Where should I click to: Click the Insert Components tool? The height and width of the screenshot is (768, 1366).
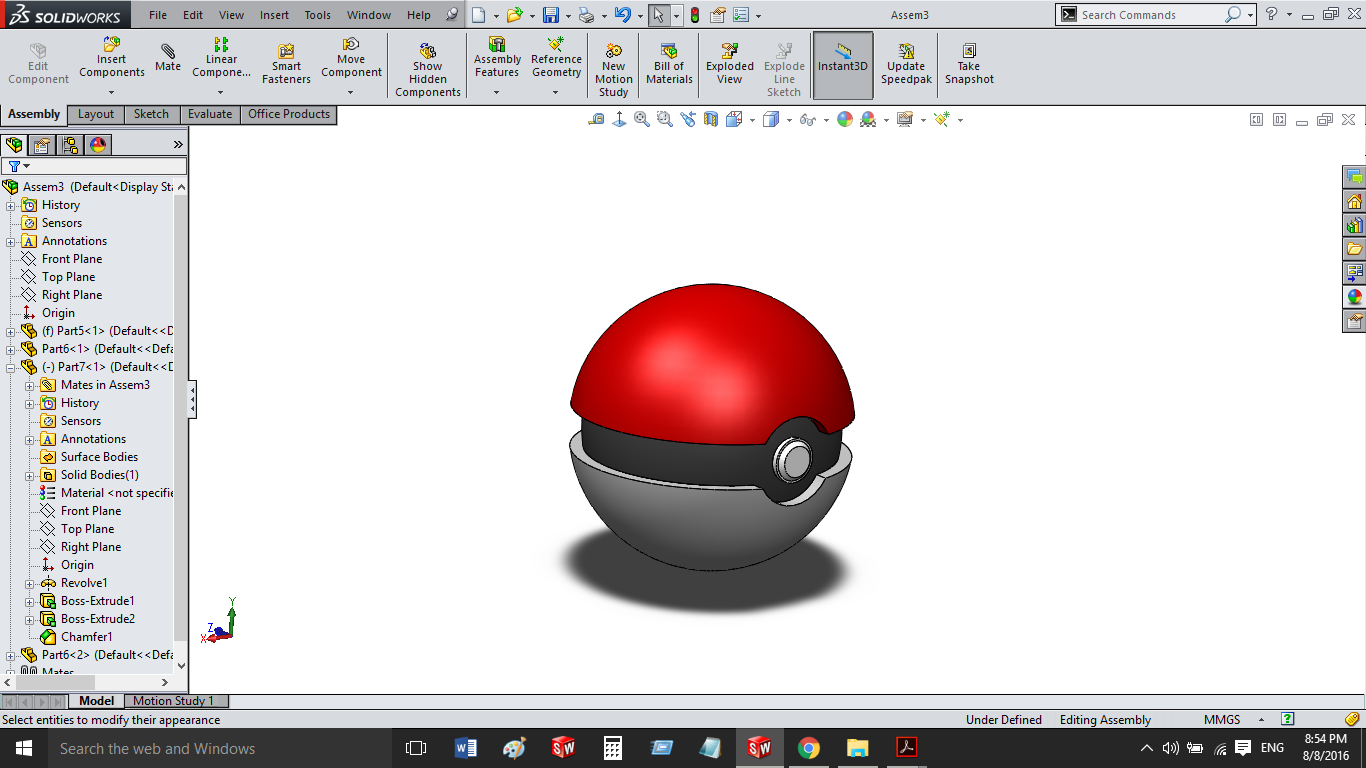click(x=112, y=58)
